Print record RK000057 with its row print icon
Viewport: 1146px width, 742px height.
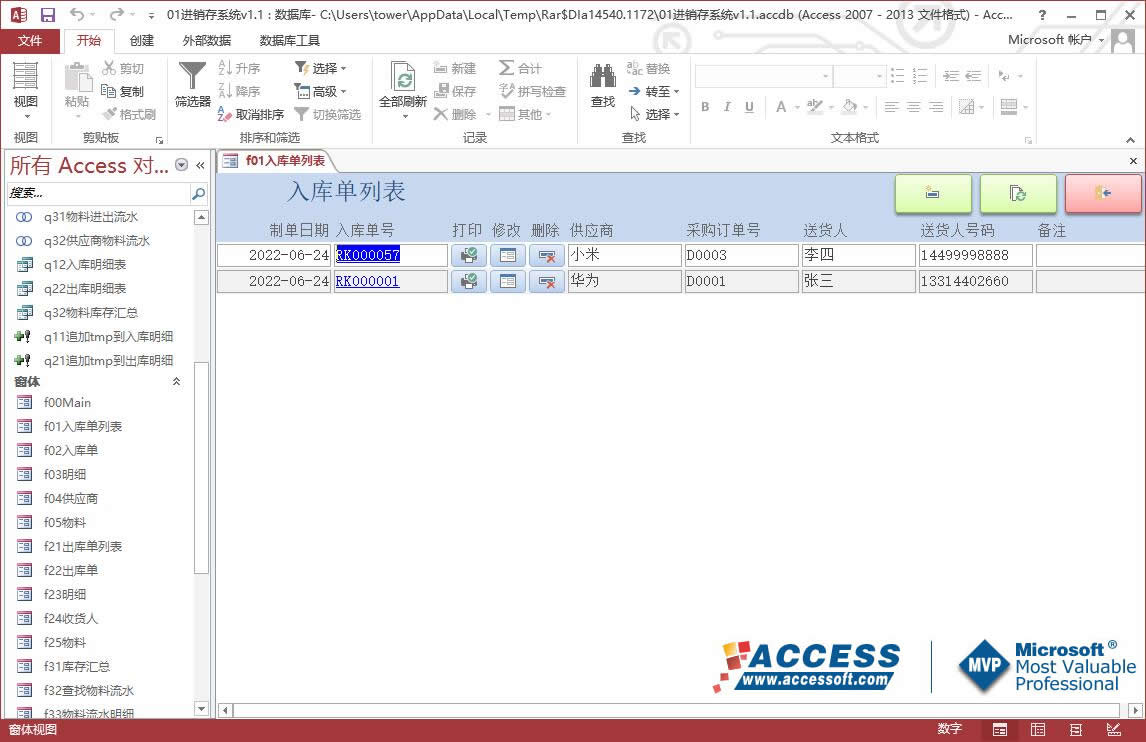point(468,255)
